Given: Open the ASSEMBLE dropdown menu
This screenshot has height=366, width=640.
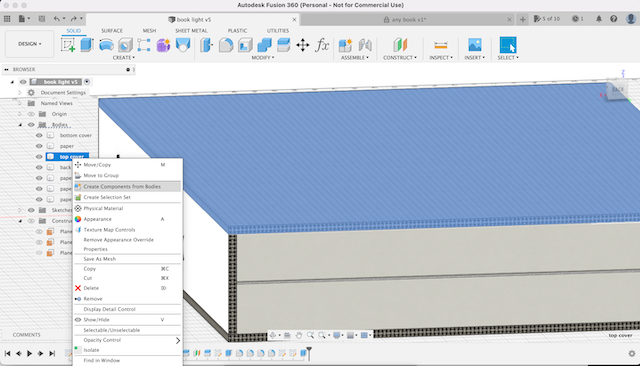Looking at the screenshot, I should coord(355,58).
